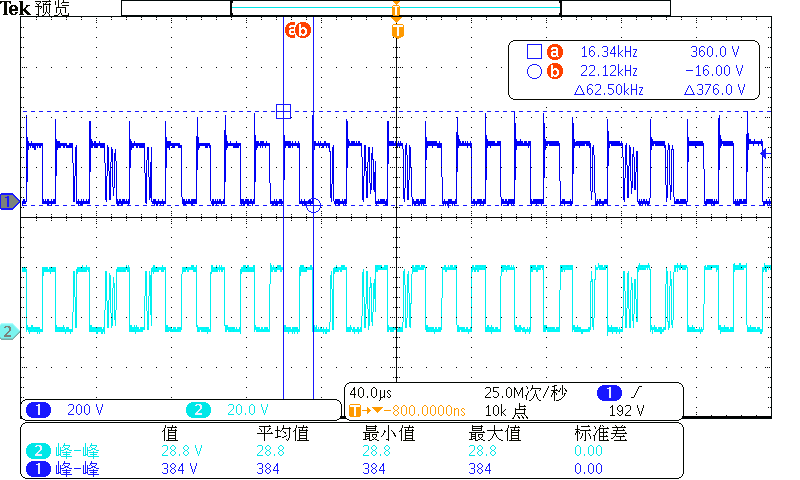Click the Tek 预览 status text
Image resolution: width=800 pixels, height=480 pixels.
coord(35,8)
